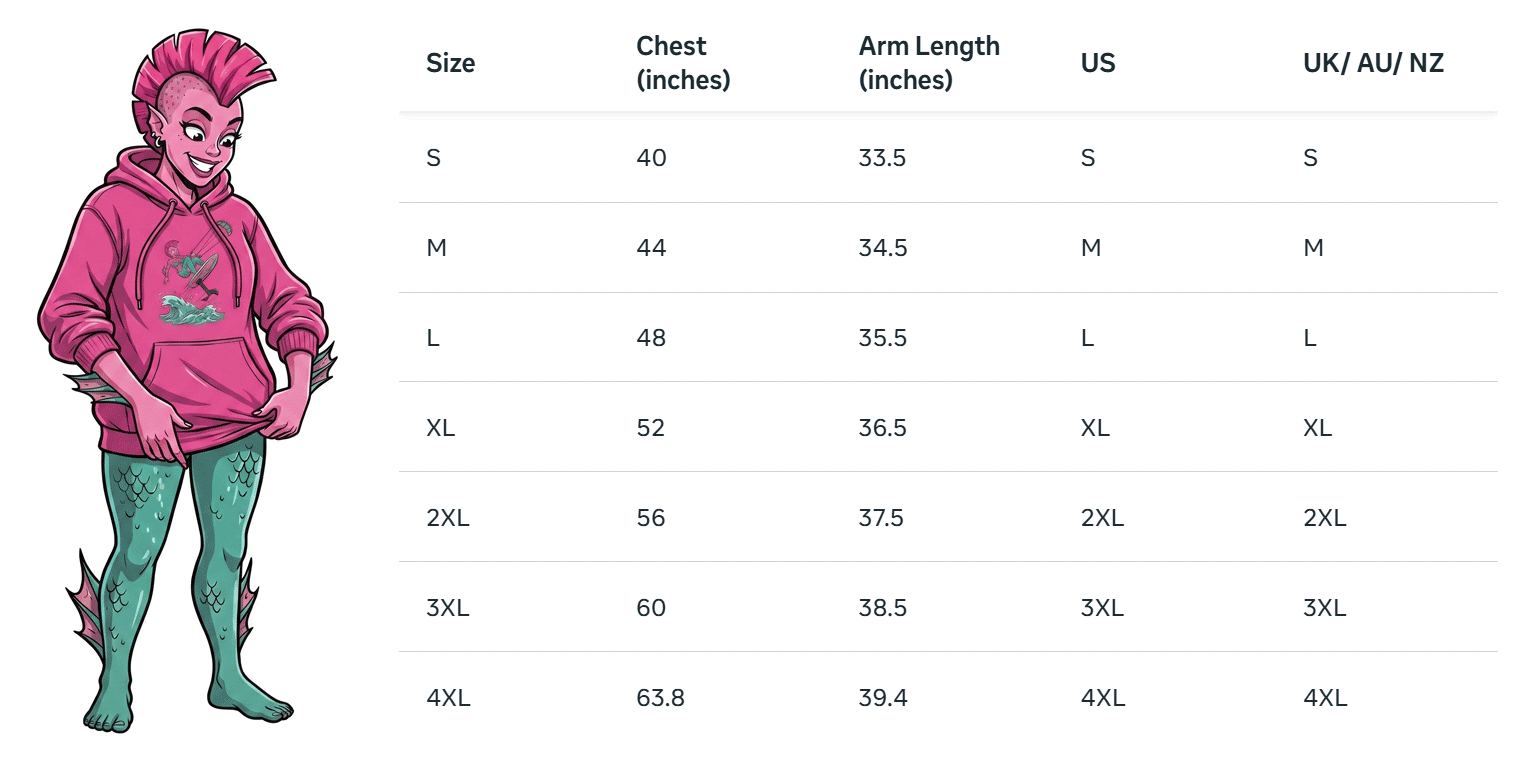Click 3XL in the US column
The width and height of the screenshot is (1520, 767).
1102,608
